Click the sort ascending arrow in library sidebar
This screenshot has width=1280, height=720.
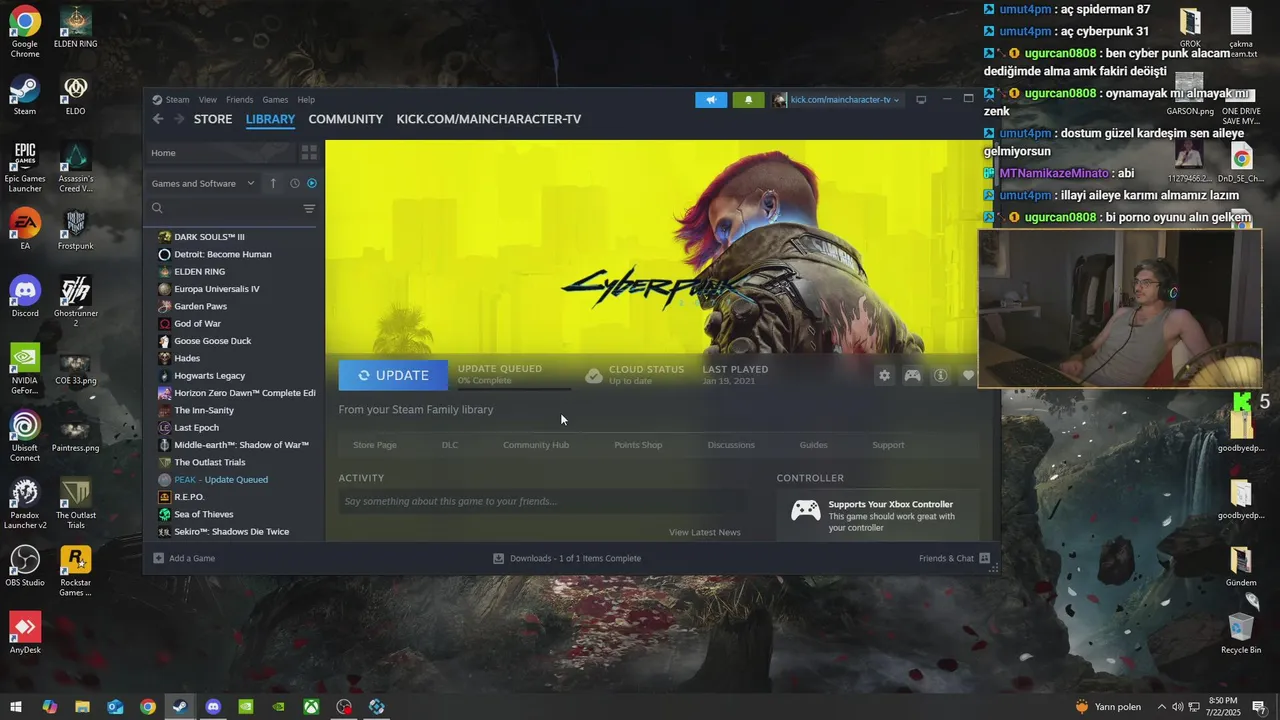273,183
